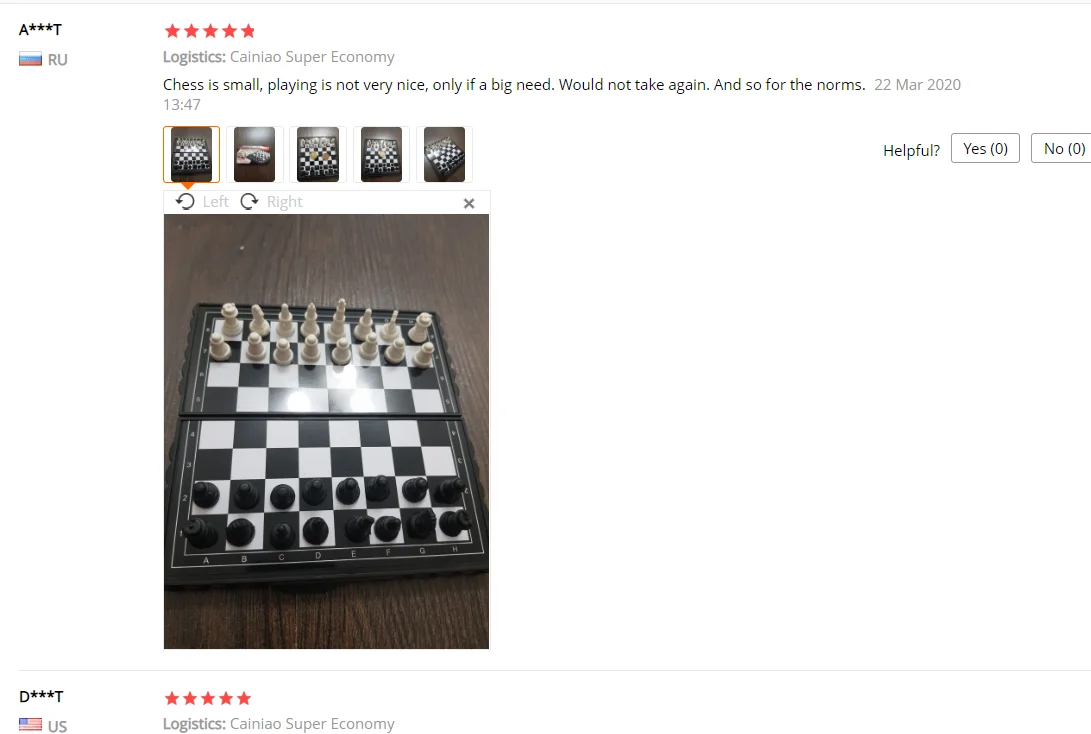Click the Cainiao Super Economy logistics text in A***T's review

point(312,57)
